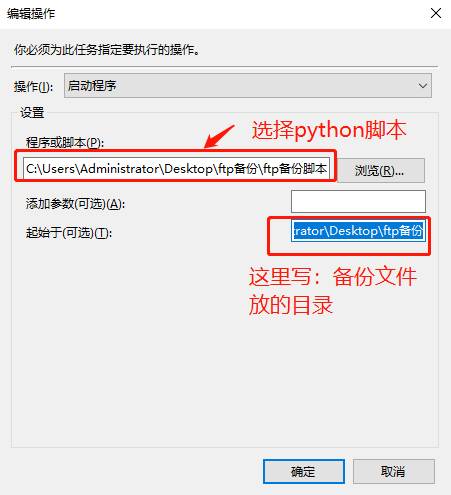
Task: Focus the empty 添加参数 input field
Action: 358,201
